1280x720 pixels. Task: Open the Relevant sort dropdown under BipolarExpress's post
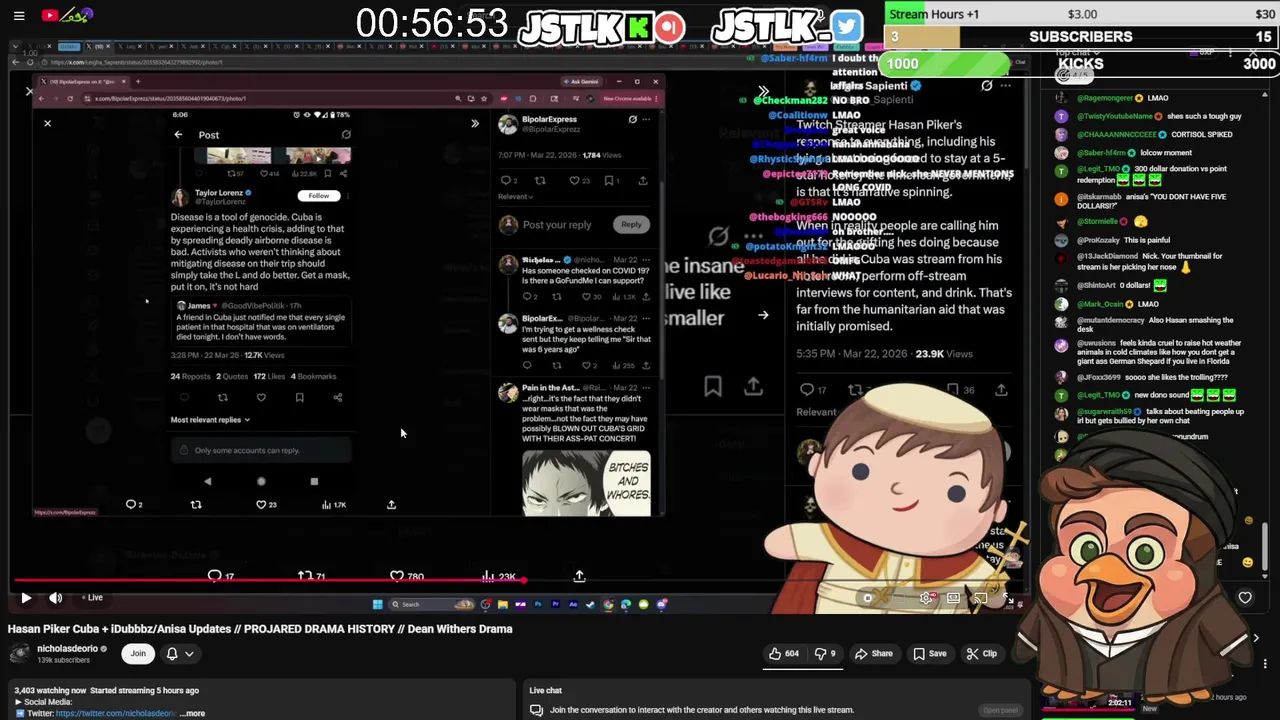(515, 197)
